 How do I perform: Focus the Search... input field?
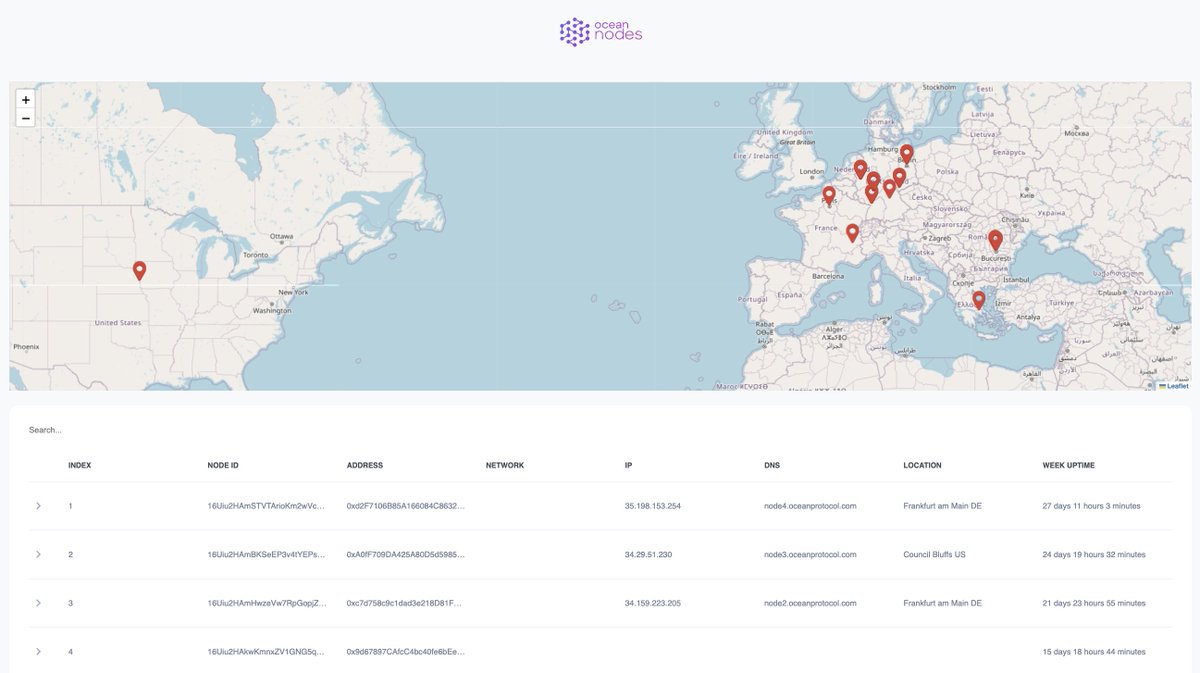pos(600,430)
